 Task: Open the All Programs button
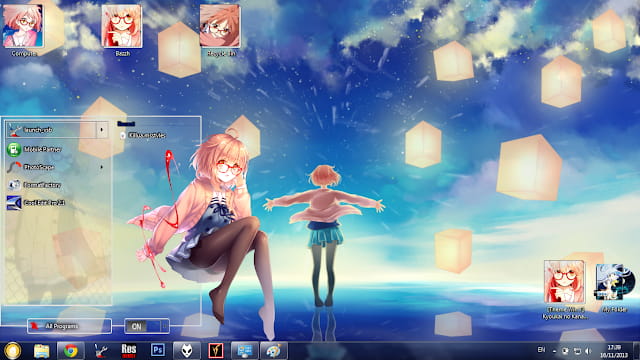tap(69, 326)
